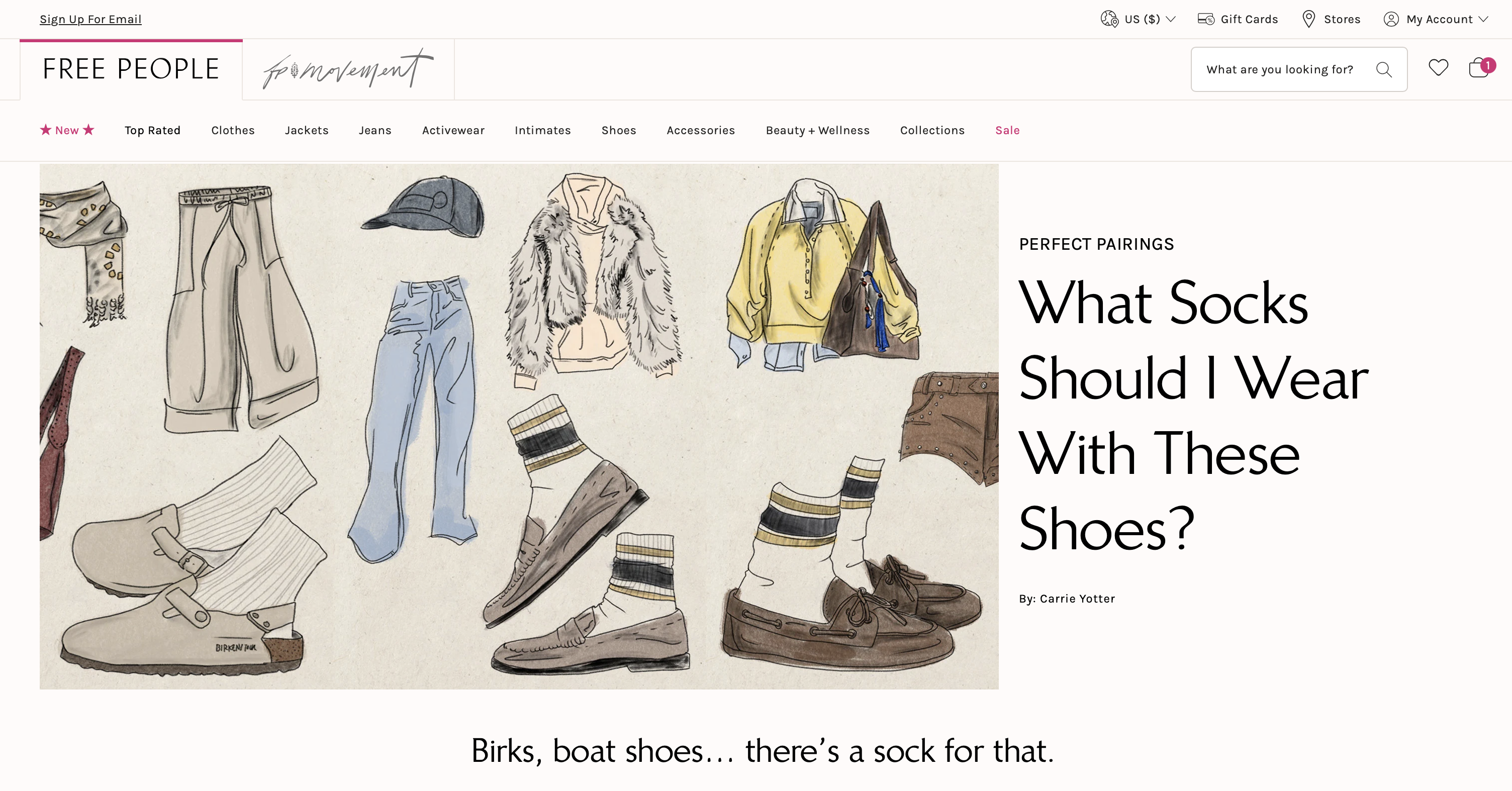Expand the My Account dropdown chevron
This screenshot has height=791, width=1512.
tap(1484, 19)
